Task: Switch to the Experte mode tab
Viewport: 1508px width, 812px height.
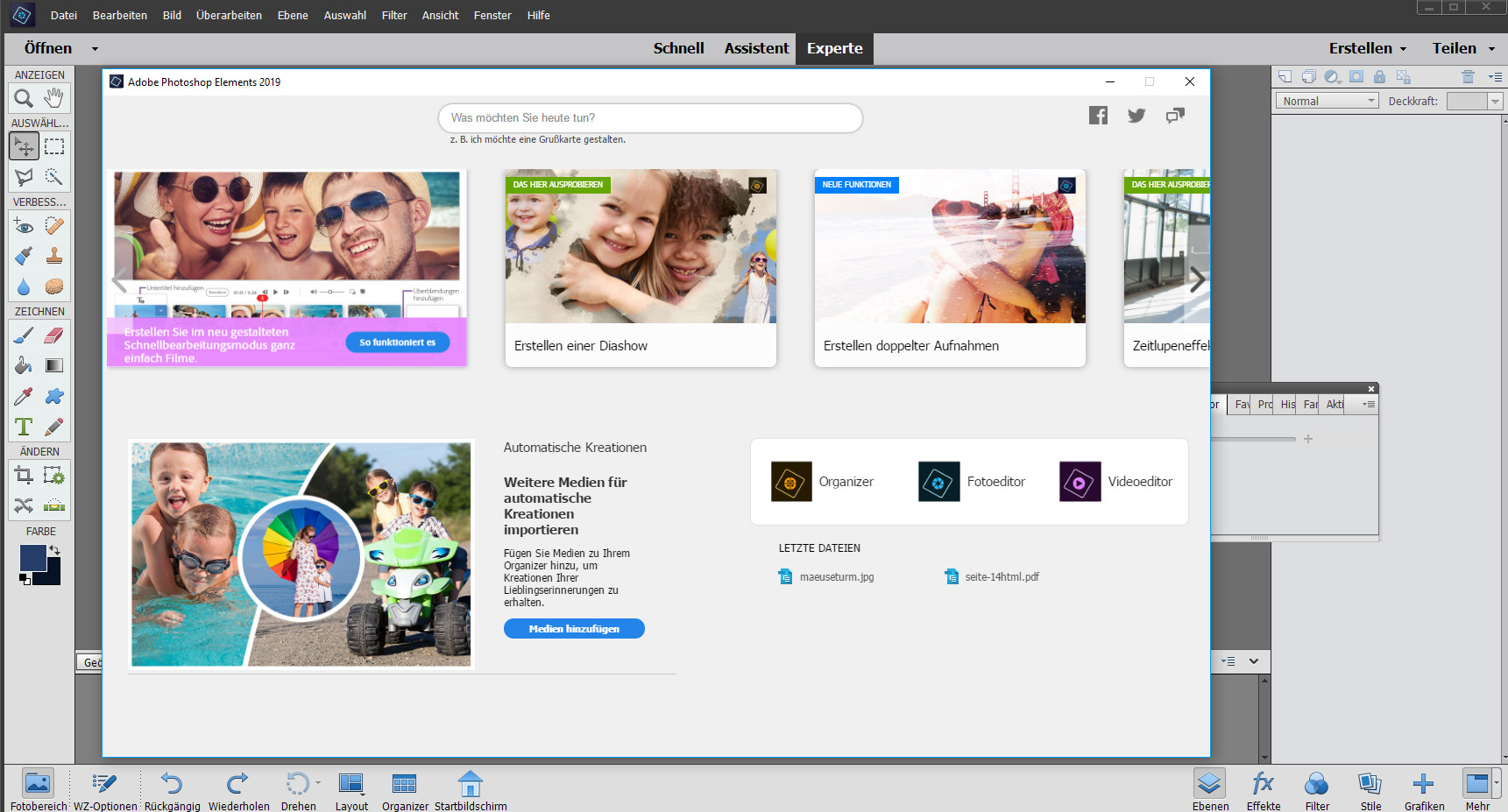Action: point(834,48)
